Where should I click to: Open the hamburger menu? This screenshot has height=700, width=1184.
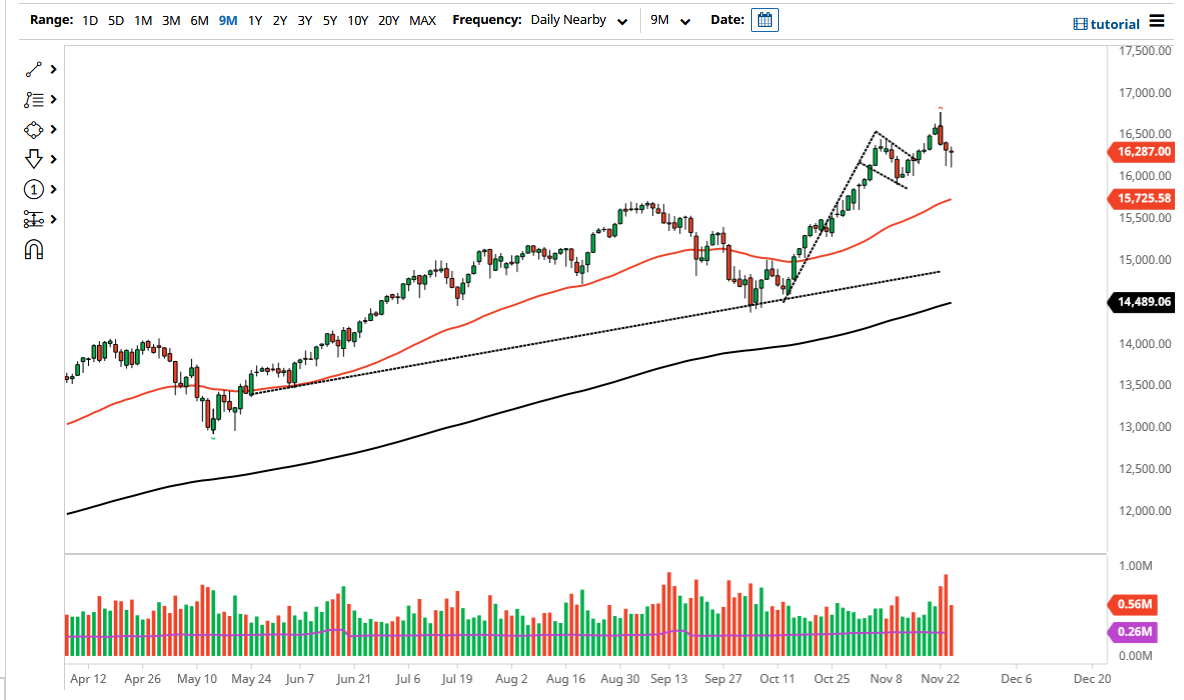click(x=1157, y=20)
